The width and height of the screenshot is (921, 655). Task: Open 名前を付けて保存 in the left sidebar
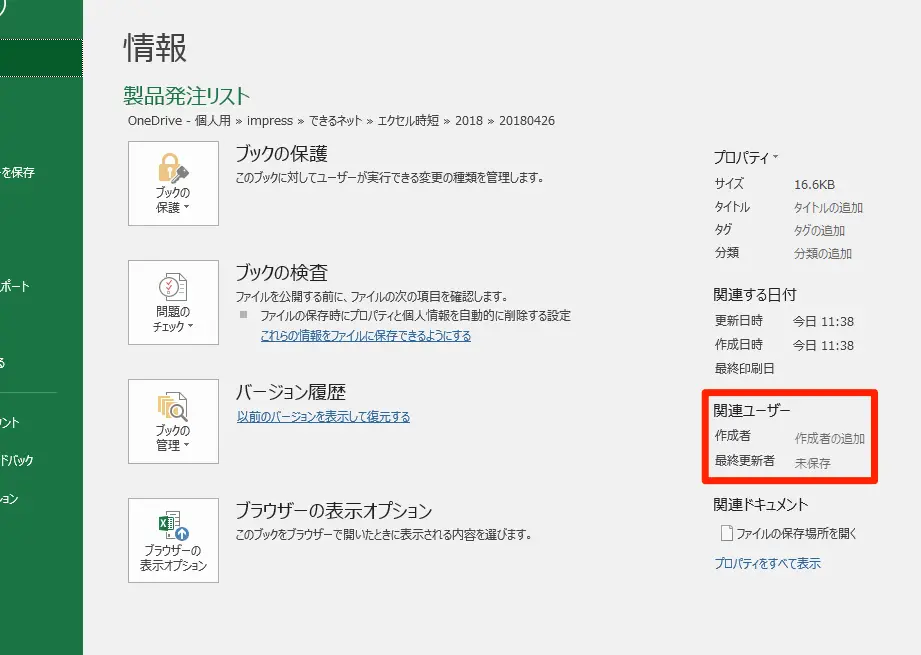(18, 173)
